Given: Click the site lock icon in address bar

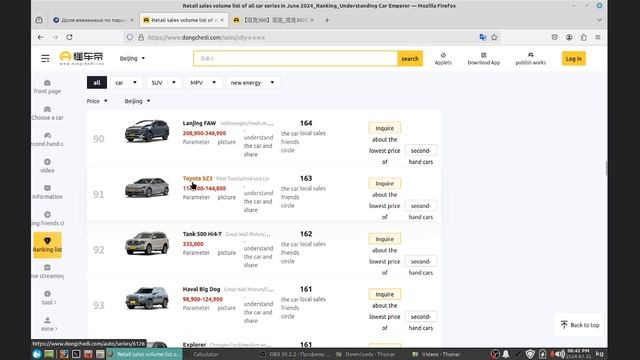Looking at the screenshot, I should click(141, 37).
